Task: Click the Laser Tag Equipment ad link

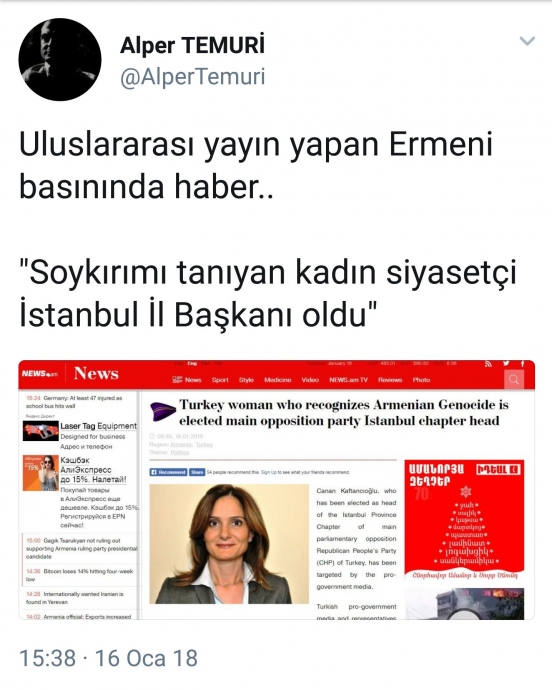Action: [99, 426]
